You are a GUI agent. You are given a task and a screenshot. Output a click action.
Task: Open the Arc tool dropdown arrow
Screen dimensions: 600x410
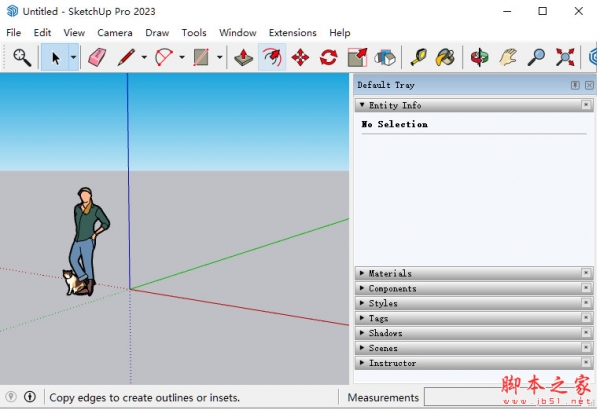tap(182, 57)
